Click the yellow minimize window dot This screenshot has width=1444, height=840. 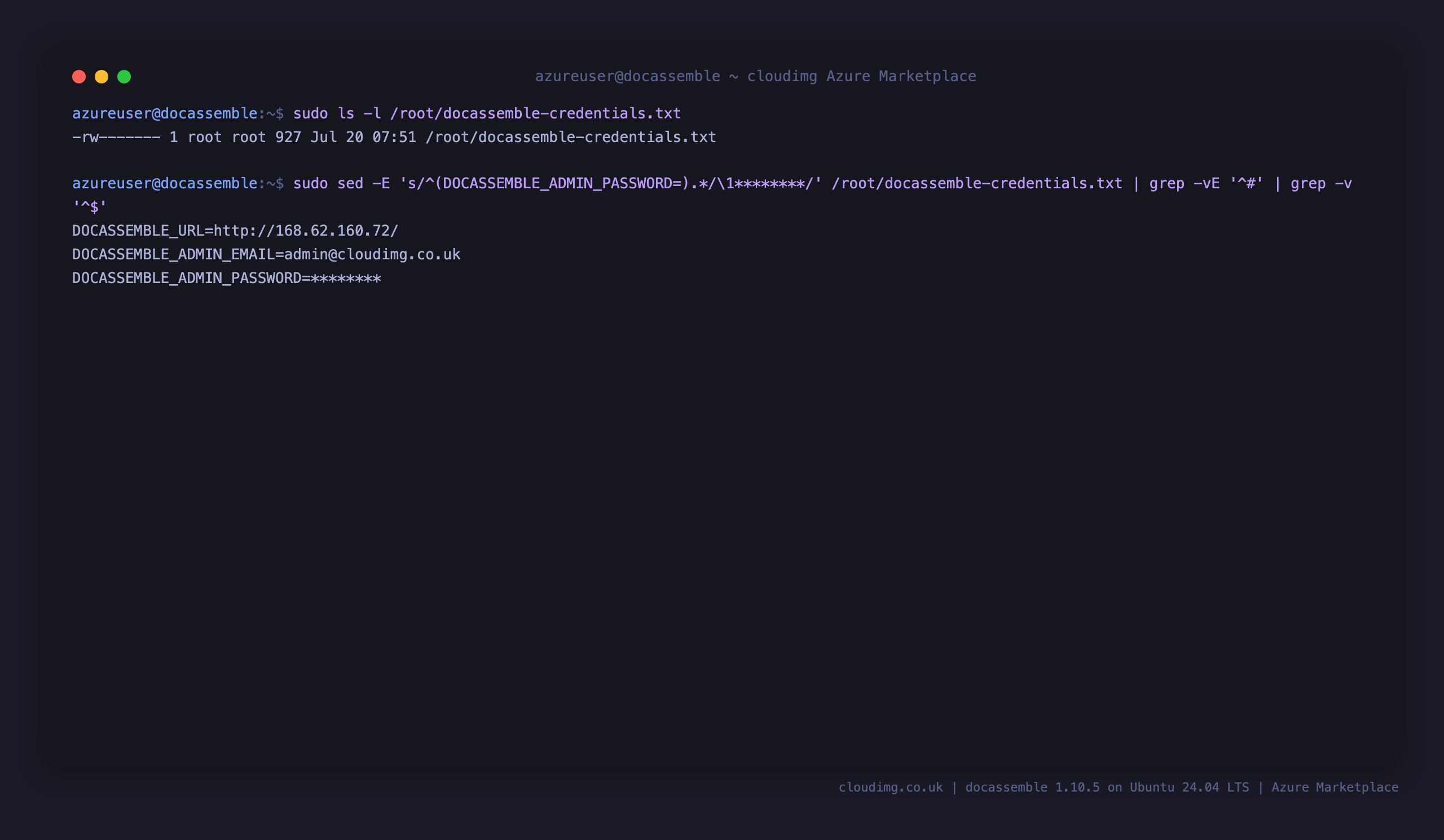click(x=102, y=77)
